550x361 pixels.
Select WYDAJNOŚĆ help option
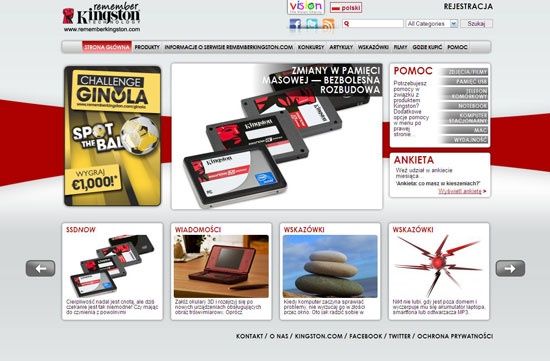click(x=464, y=140)
